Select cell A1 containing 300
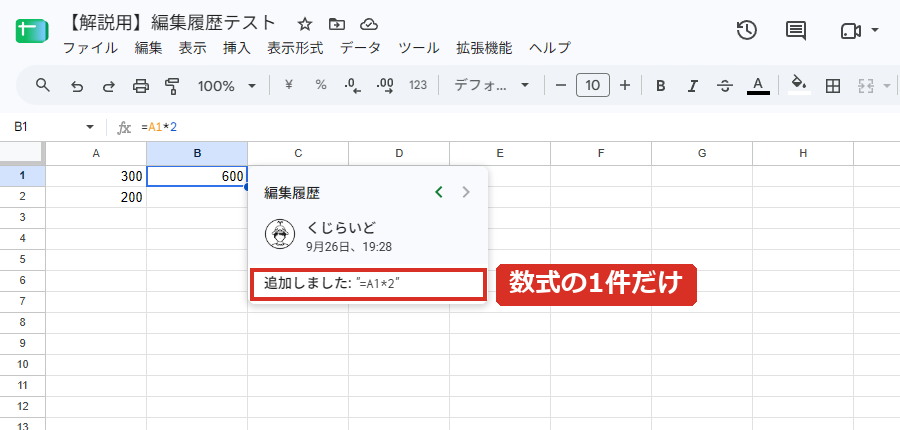Screen dimensions: 900x430 click(x=96, y=176)
